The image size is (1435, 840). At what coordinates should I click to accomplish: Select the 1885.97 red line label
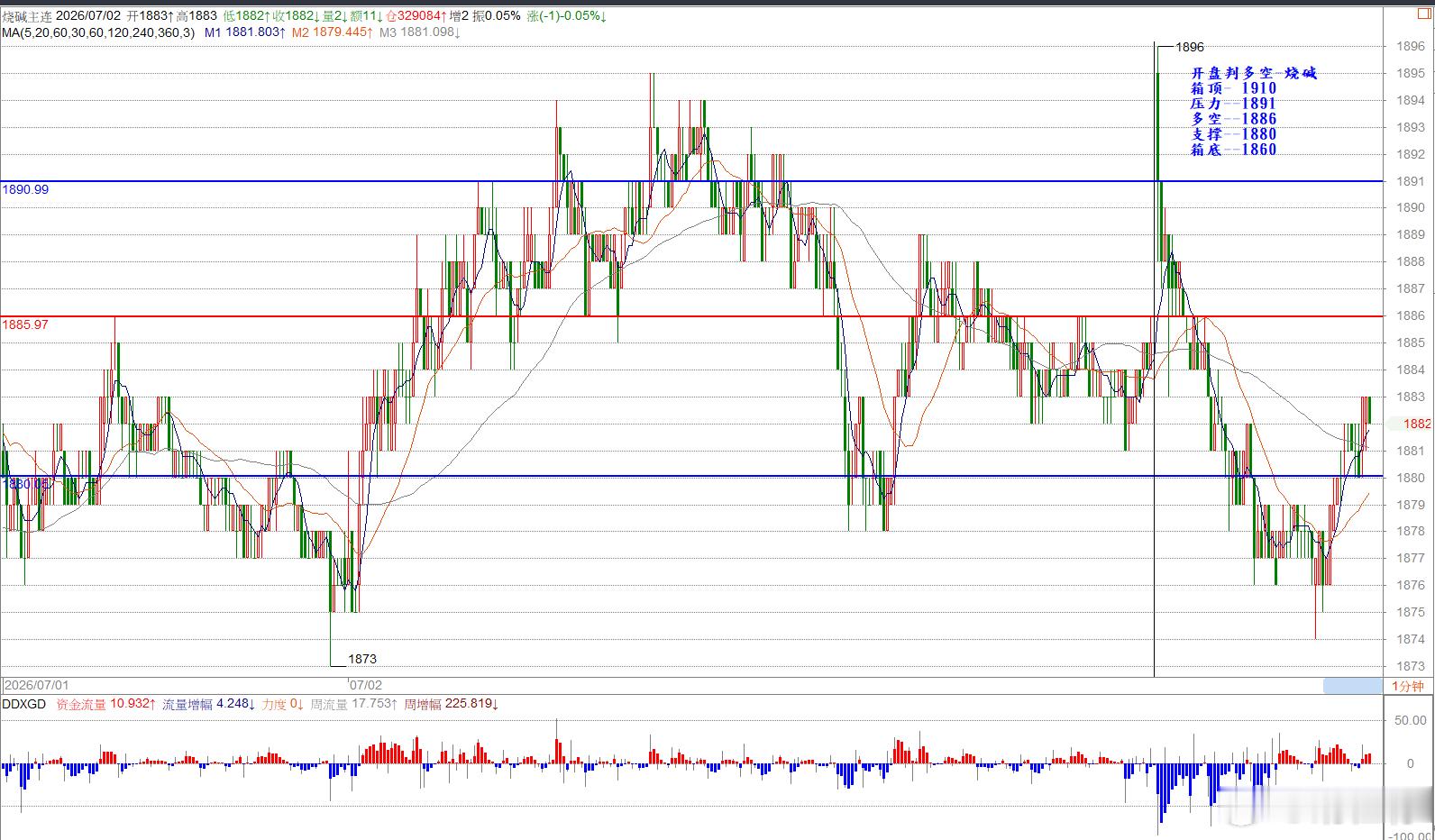(25, 324)
